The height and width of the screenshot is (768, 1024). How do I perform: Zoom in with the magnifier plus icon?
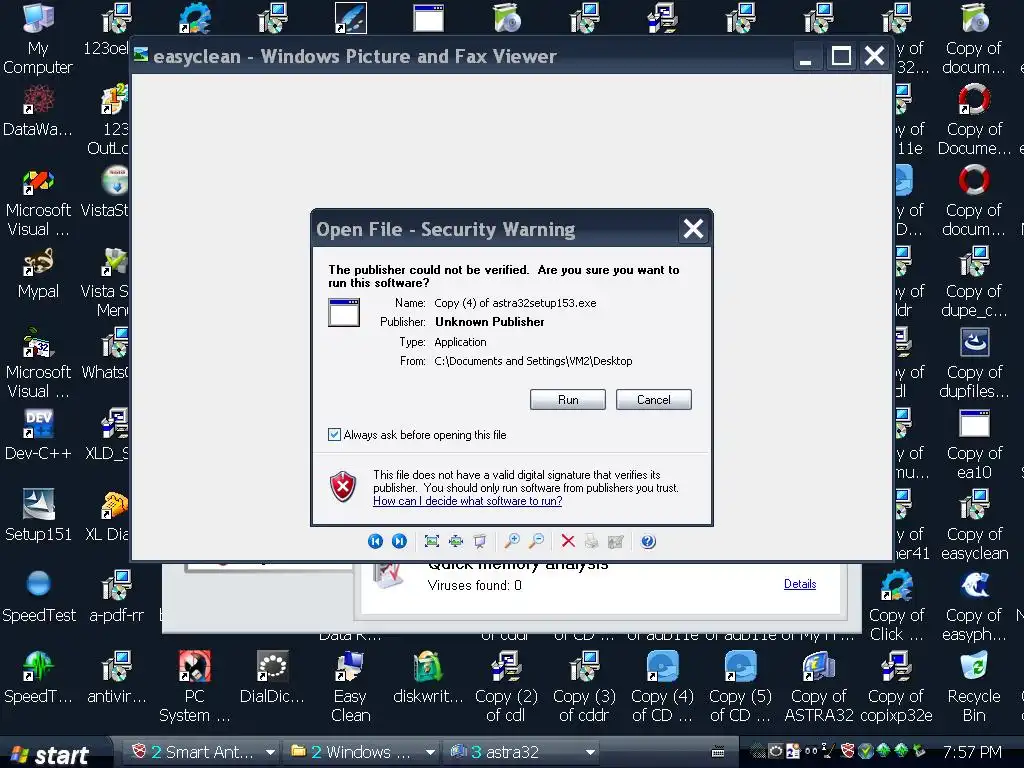tap(513, 541)
